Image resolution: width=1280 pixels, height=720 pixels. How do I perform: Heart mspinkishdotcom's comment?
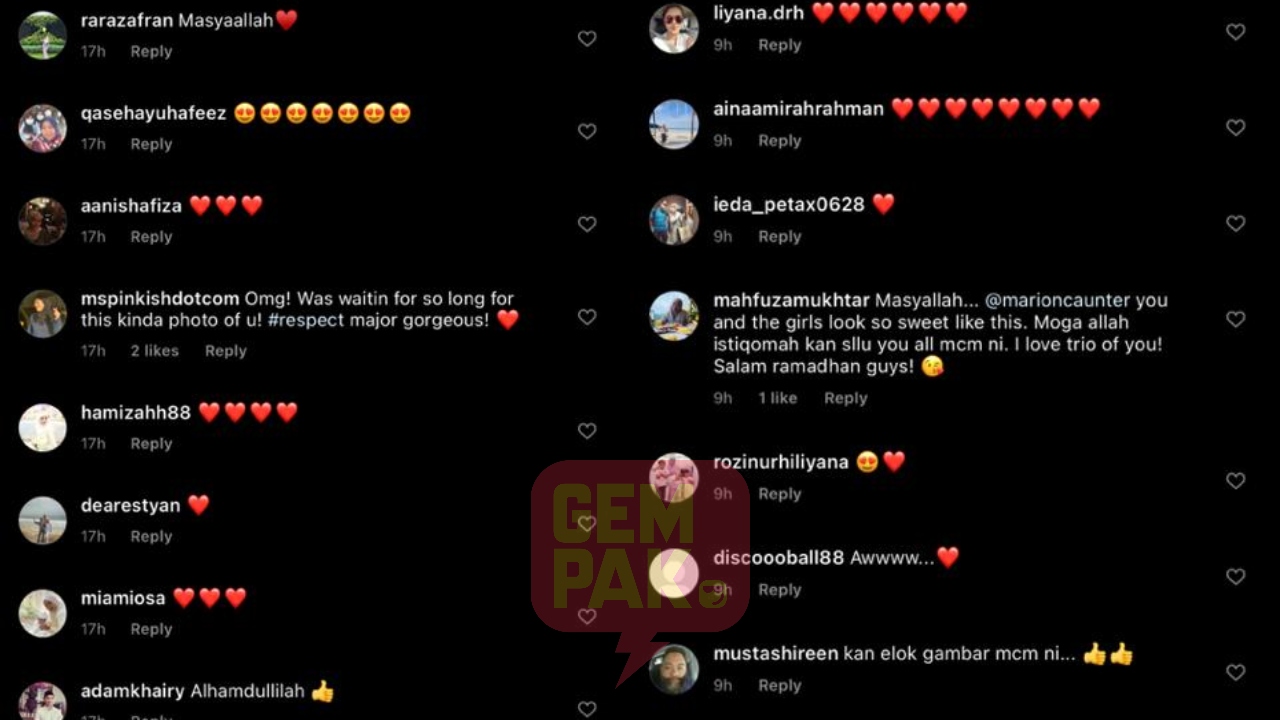(x=587, y=317)
